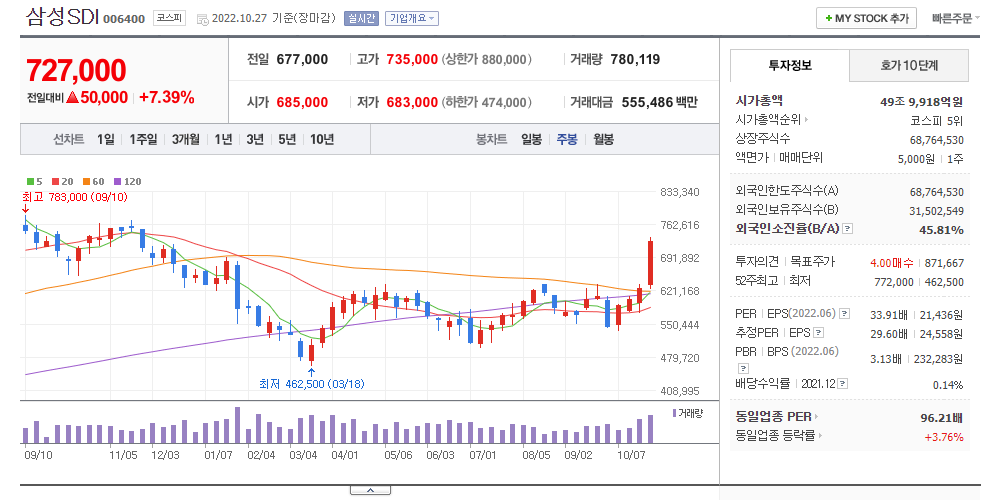
Task: Click the 최고 783,000 (09/10) label
Action: (x=75, y=197)
